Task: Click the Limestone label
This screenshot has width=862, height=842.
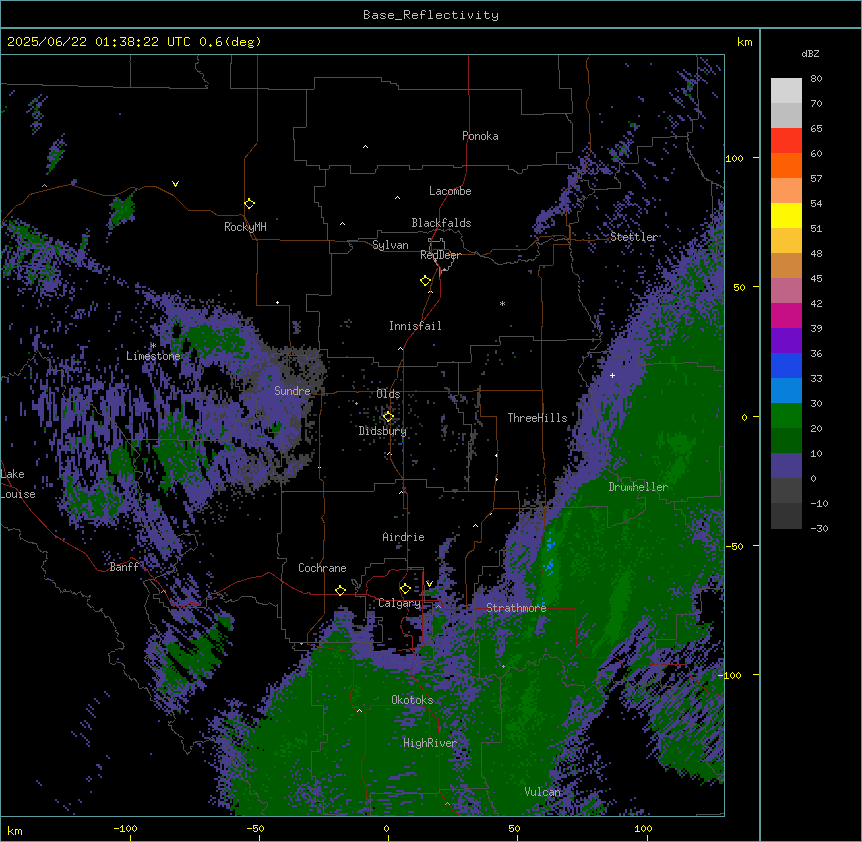Action: click(x=153, y=356)
